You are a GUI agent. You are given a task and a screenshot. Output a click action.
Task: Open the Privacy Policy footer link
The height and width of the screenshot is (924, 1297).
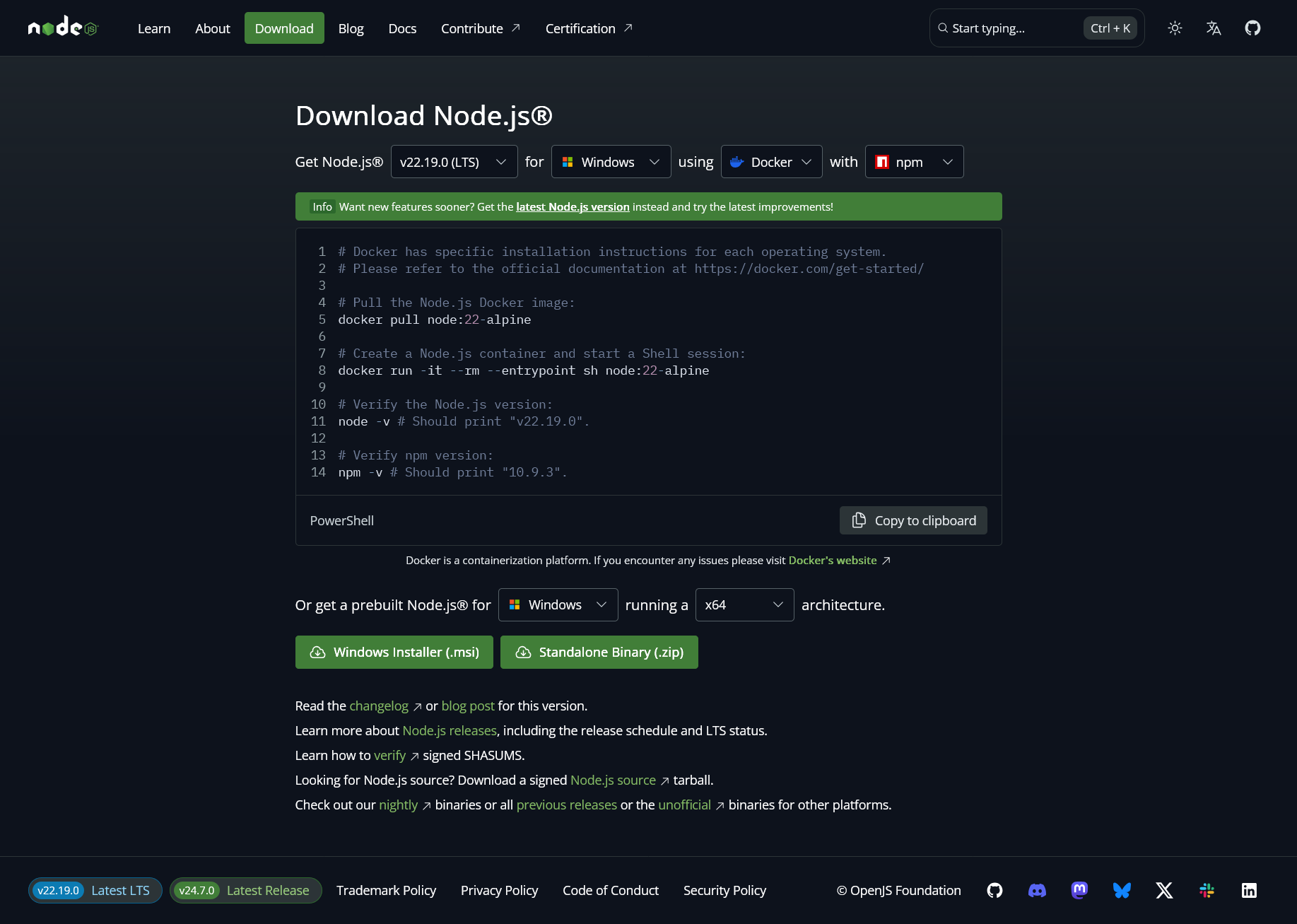499,891
